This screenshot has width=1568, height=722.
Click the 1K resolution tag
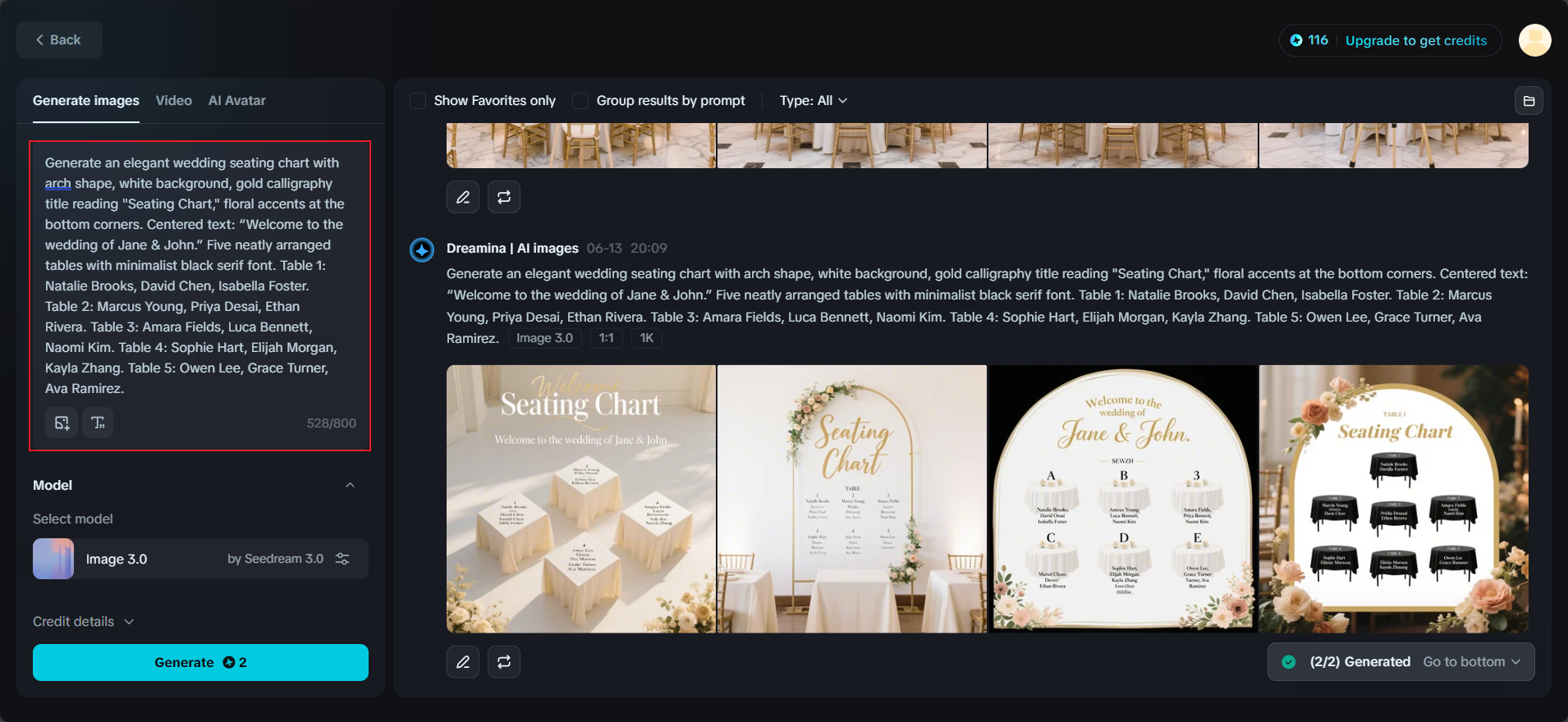pos(647,338)
